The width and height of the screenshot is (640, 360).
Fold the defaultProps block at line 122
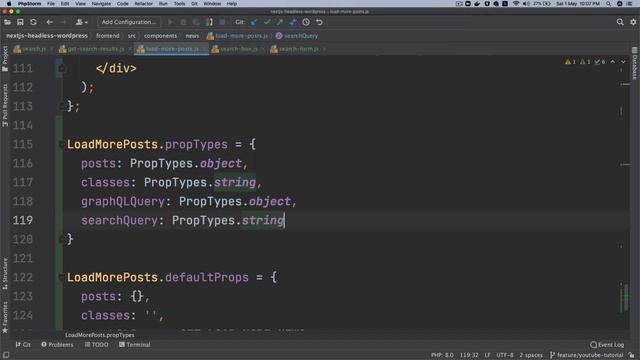pos(61,277)
